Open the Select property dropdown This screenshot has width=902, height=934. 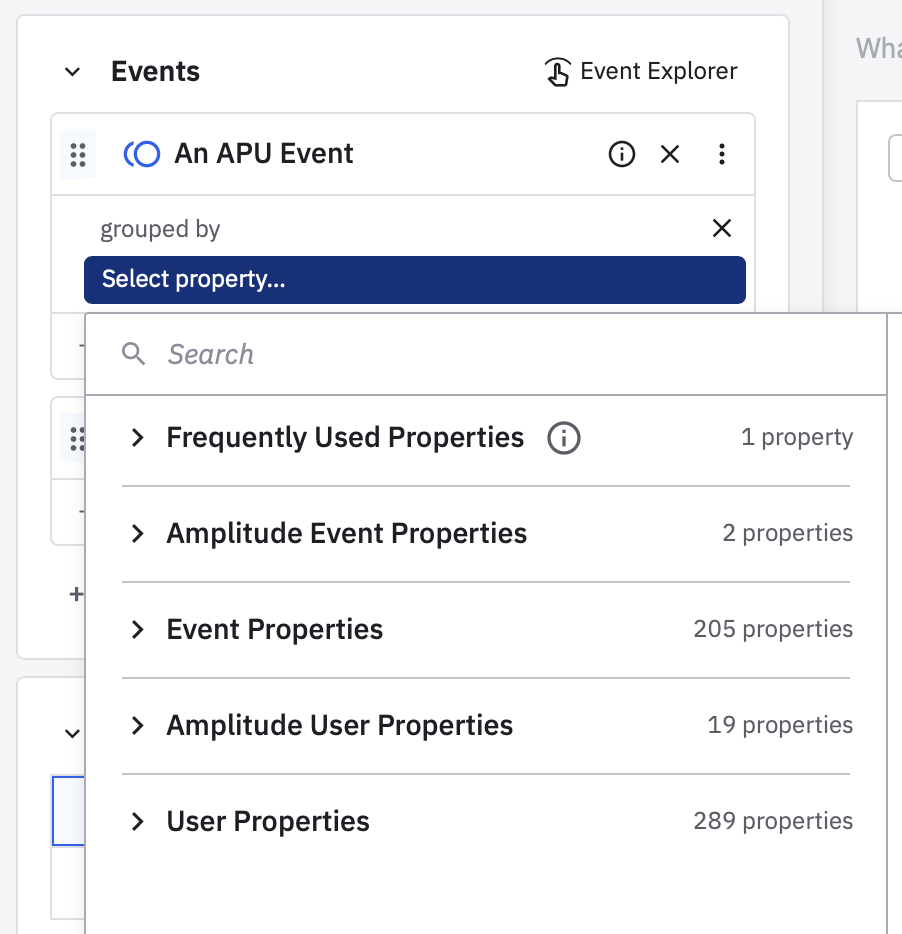tap(414, 280)
